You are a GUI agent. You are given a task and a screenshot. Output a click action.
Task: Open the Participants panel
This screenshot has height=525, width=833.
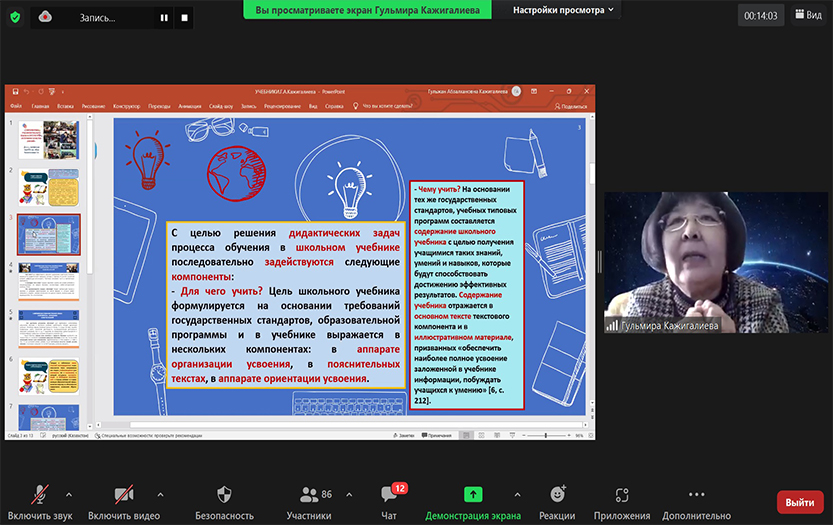[309, 502]
